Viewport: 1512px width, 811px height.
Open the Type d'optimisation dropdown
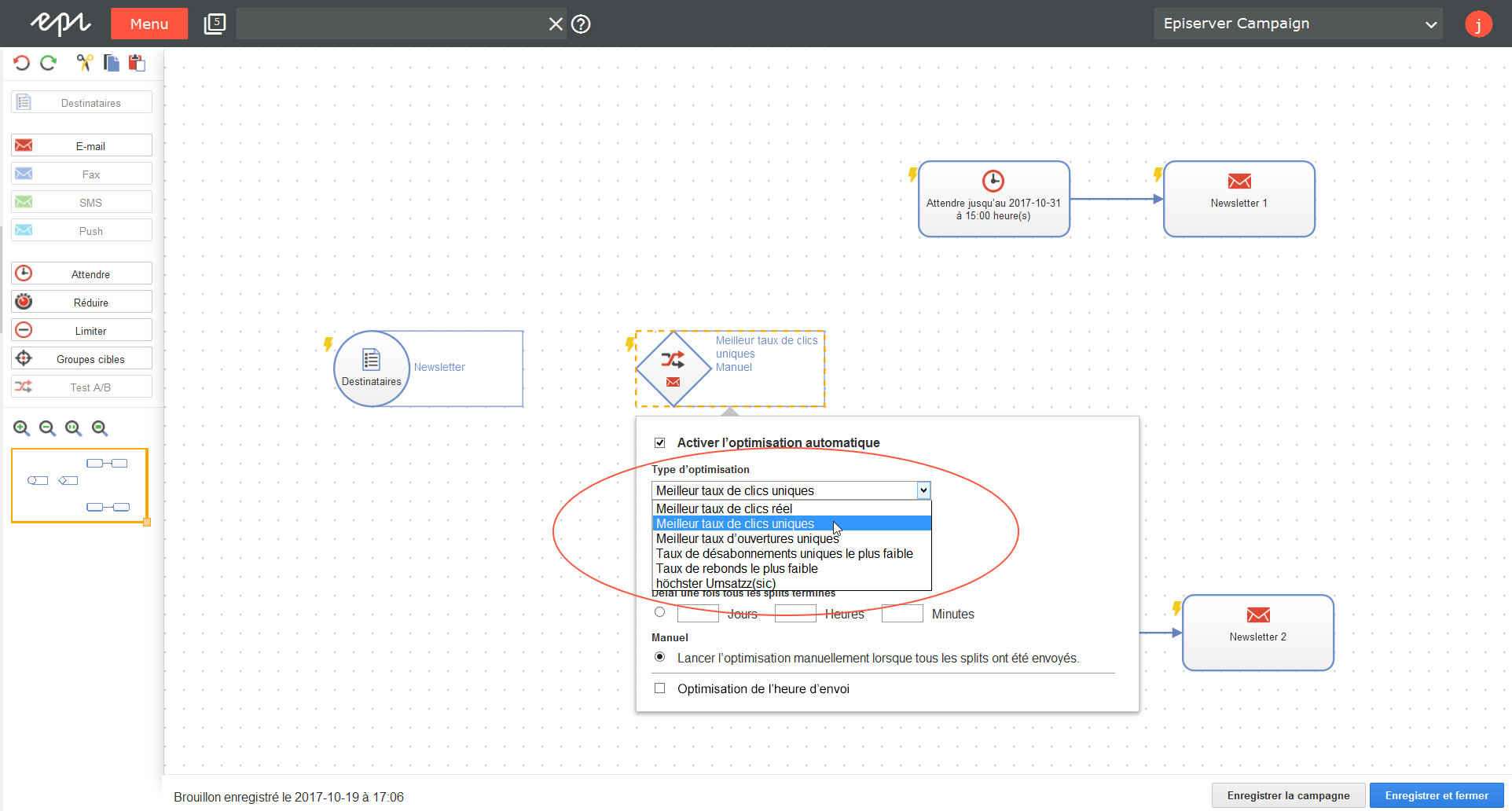click(791, 490)
